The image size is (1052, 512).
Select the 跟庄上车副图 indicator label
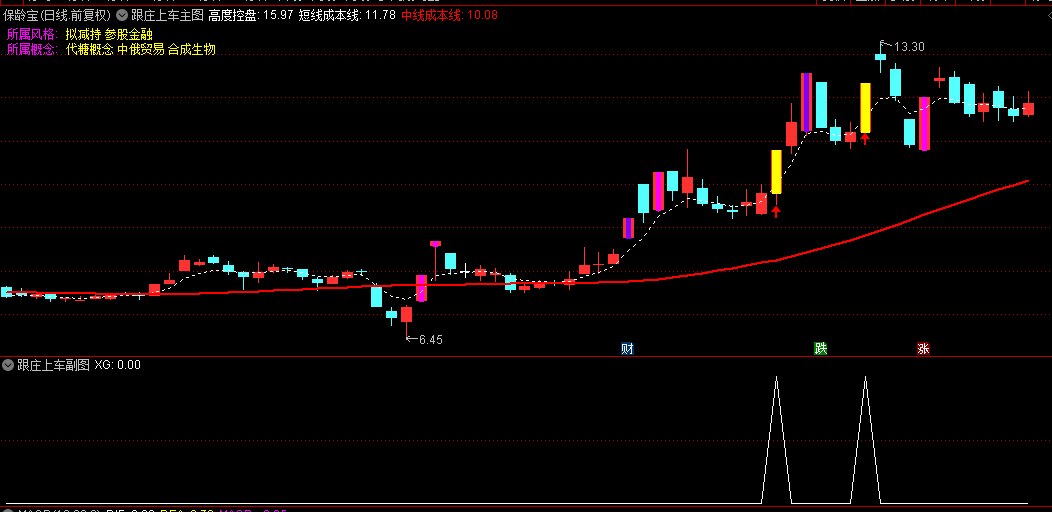(x=53, y=365)
